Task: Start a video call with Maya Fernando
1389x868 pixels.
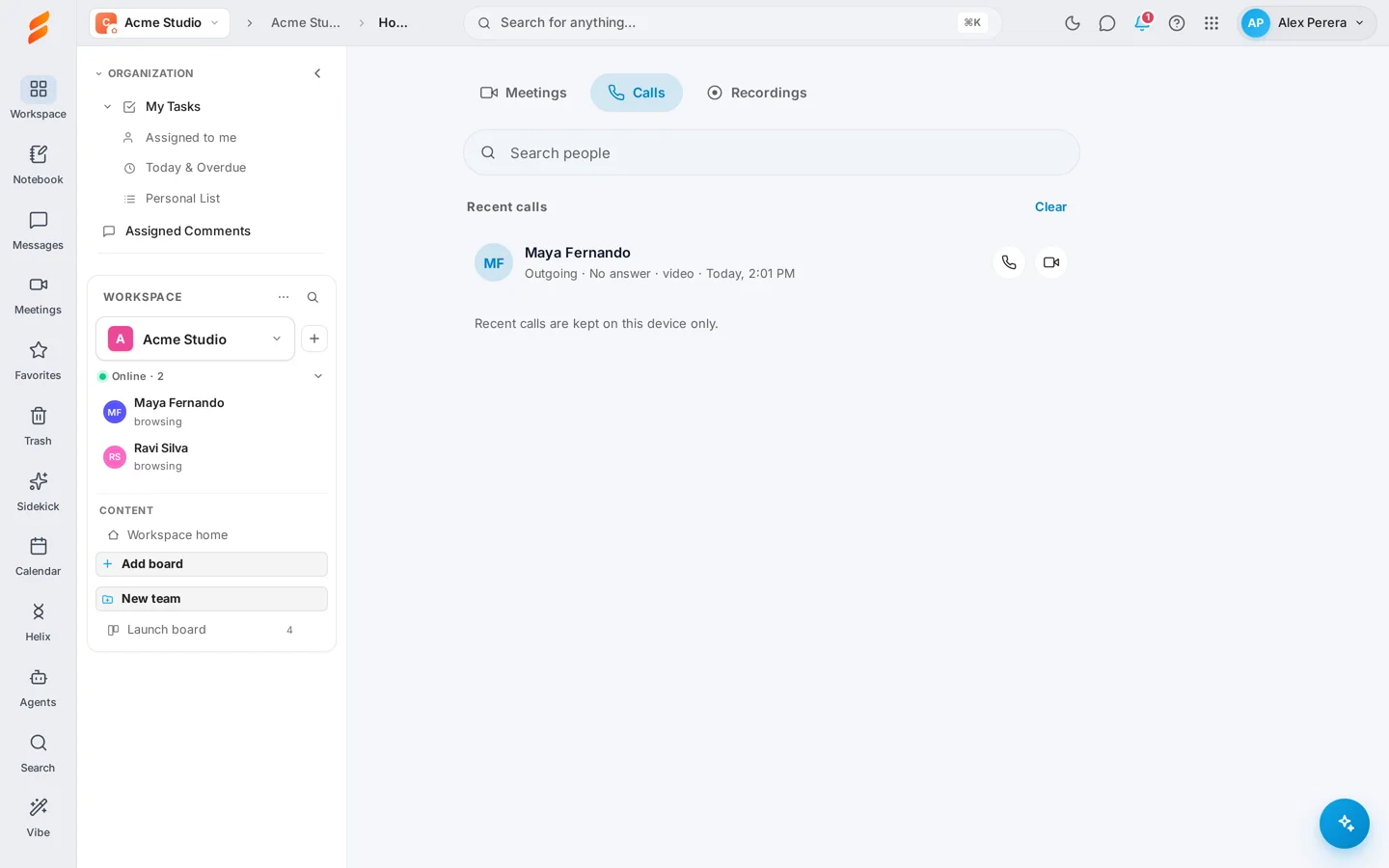Action: click(1051, 262)
